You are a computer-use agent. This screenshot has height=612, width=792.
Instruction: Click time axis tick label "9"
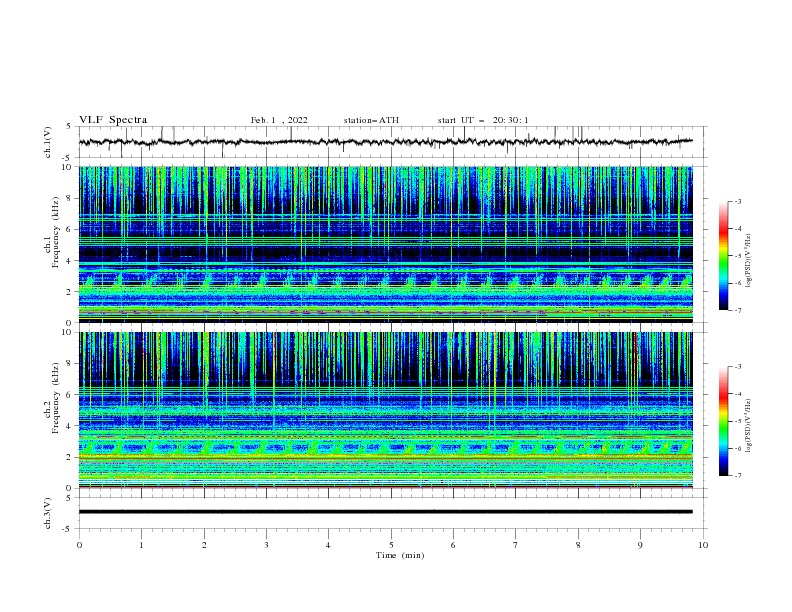coord(640,545)
